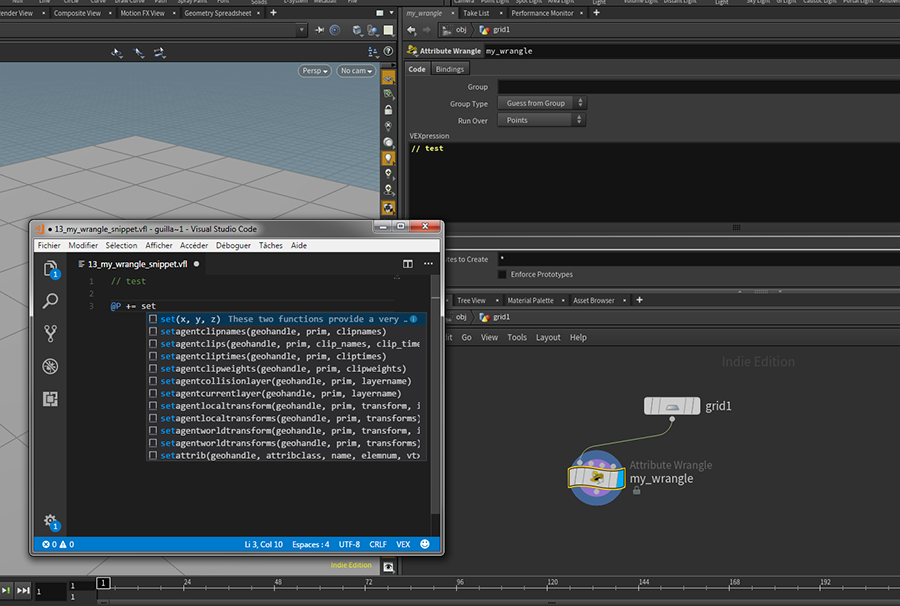Open the VS Code Explorer icon

[51, 268]
